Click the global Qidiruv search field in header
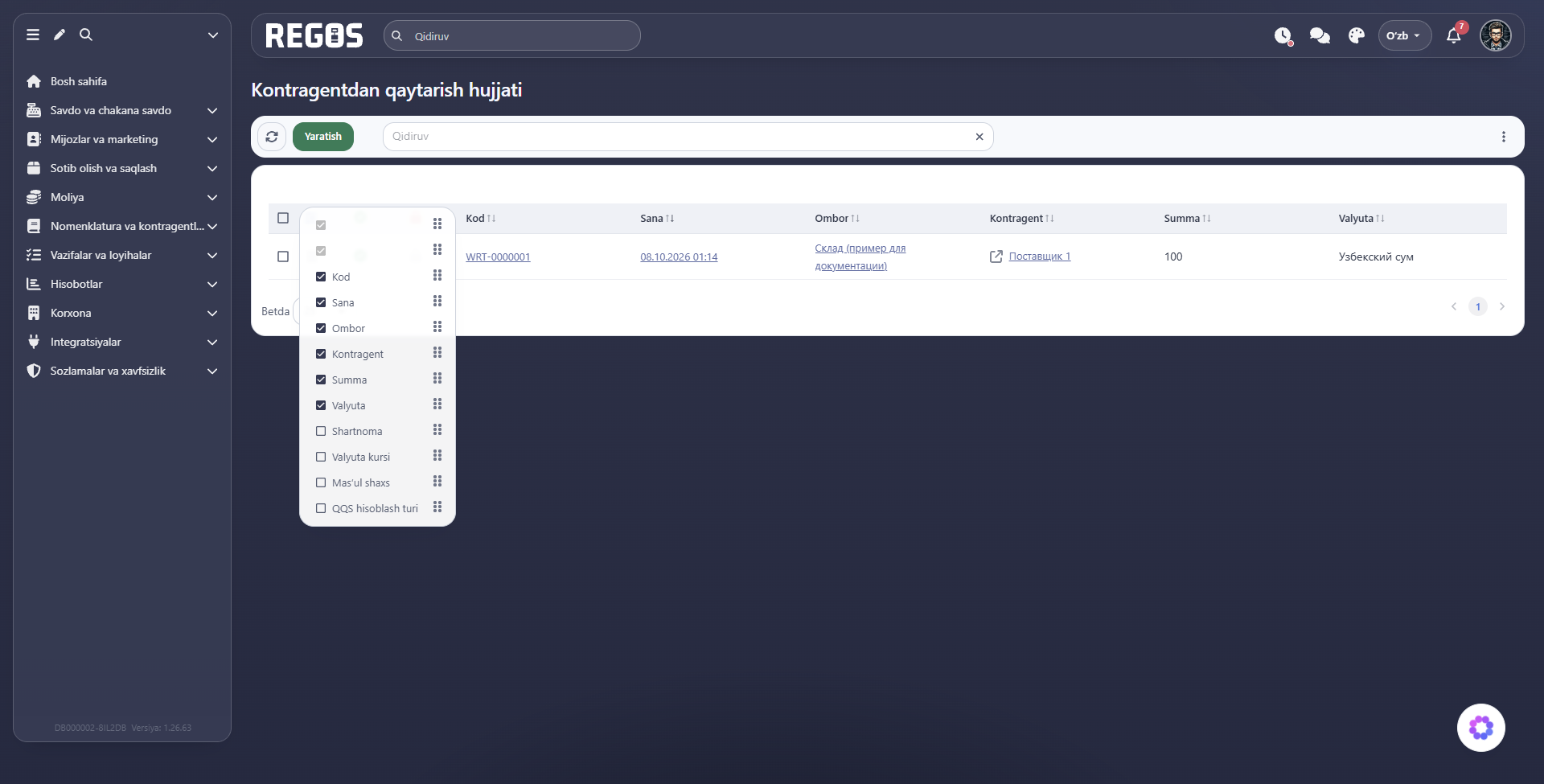Viewport: 1544px width, 784px height. pos(512,35)
